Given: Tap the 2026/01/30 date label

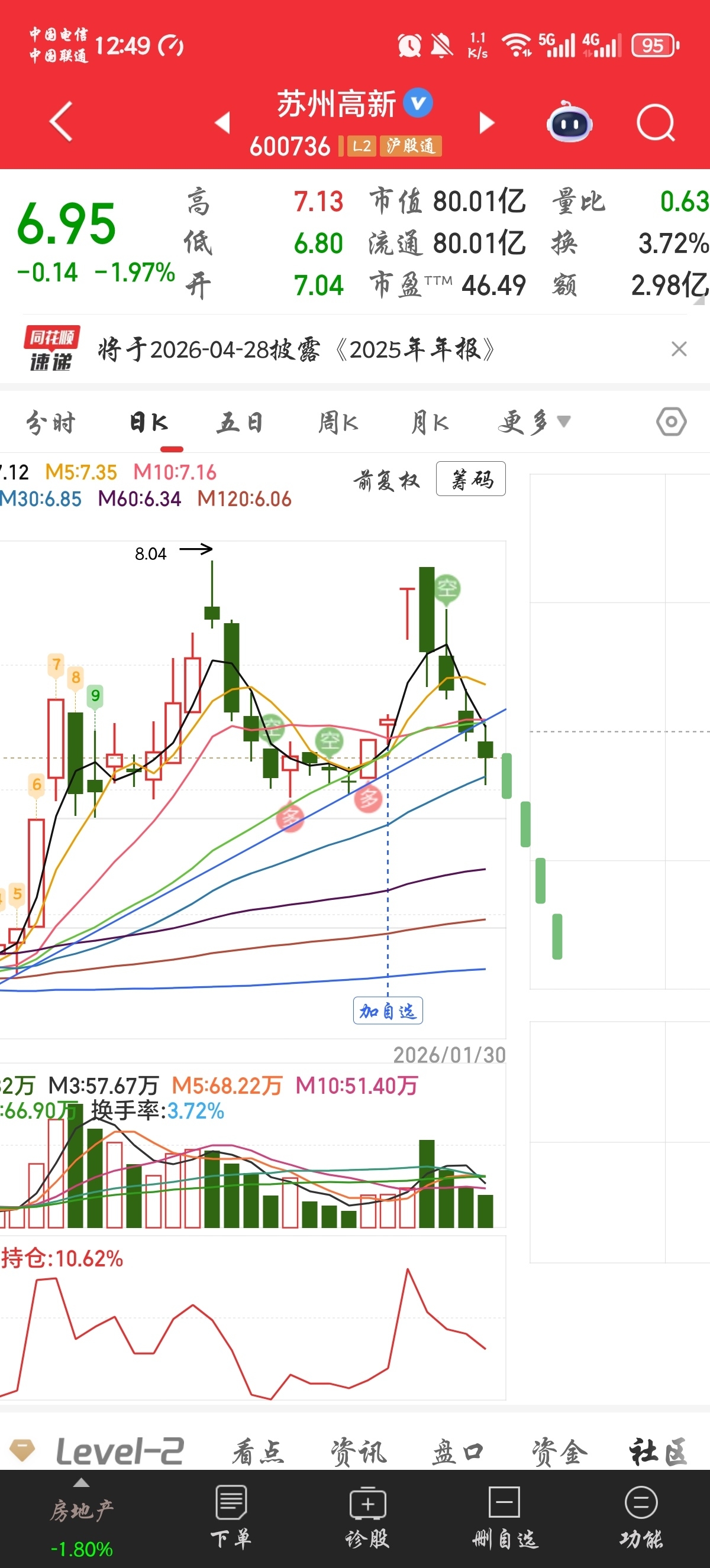Looking at the screenshot, I should pos(450,1055).
